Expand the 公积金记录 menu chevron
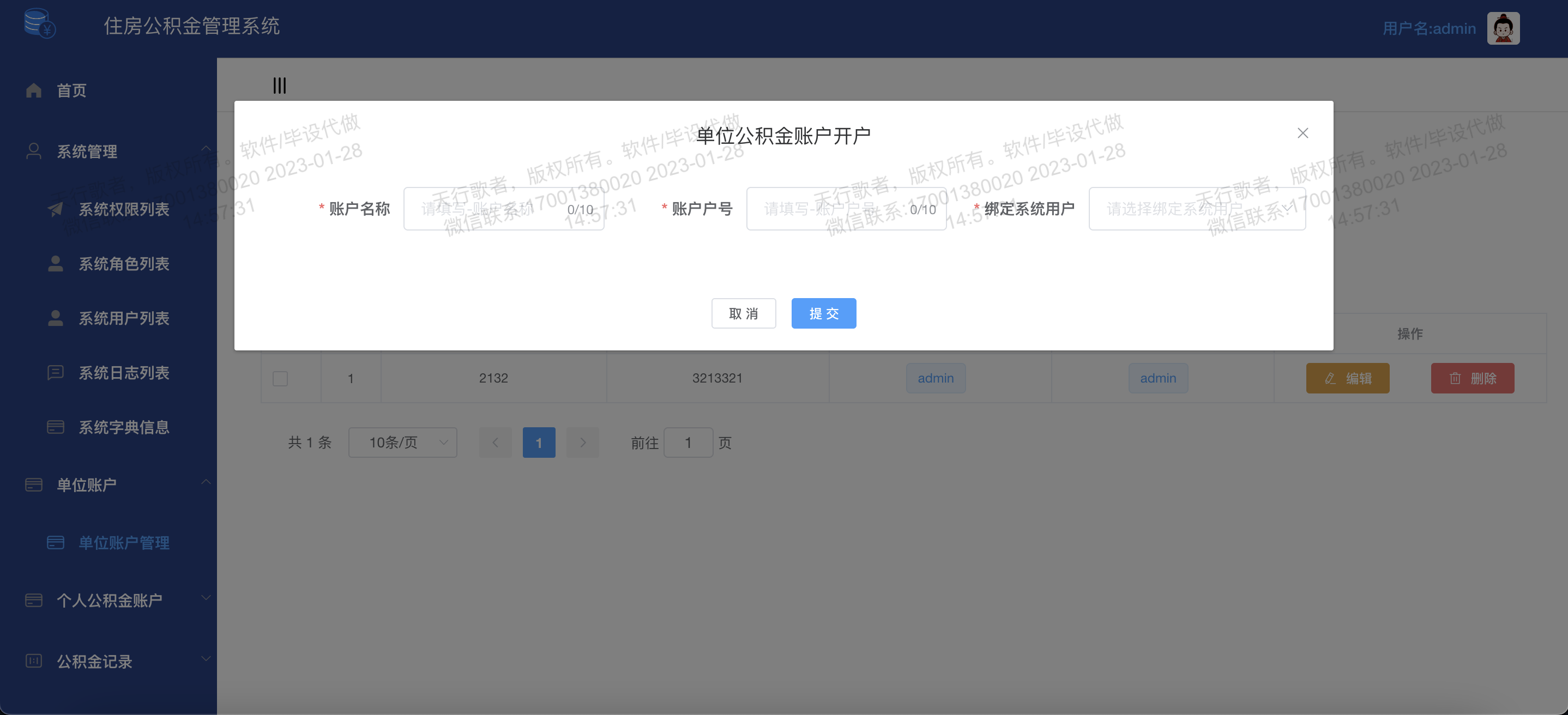 tap(206, 658)
